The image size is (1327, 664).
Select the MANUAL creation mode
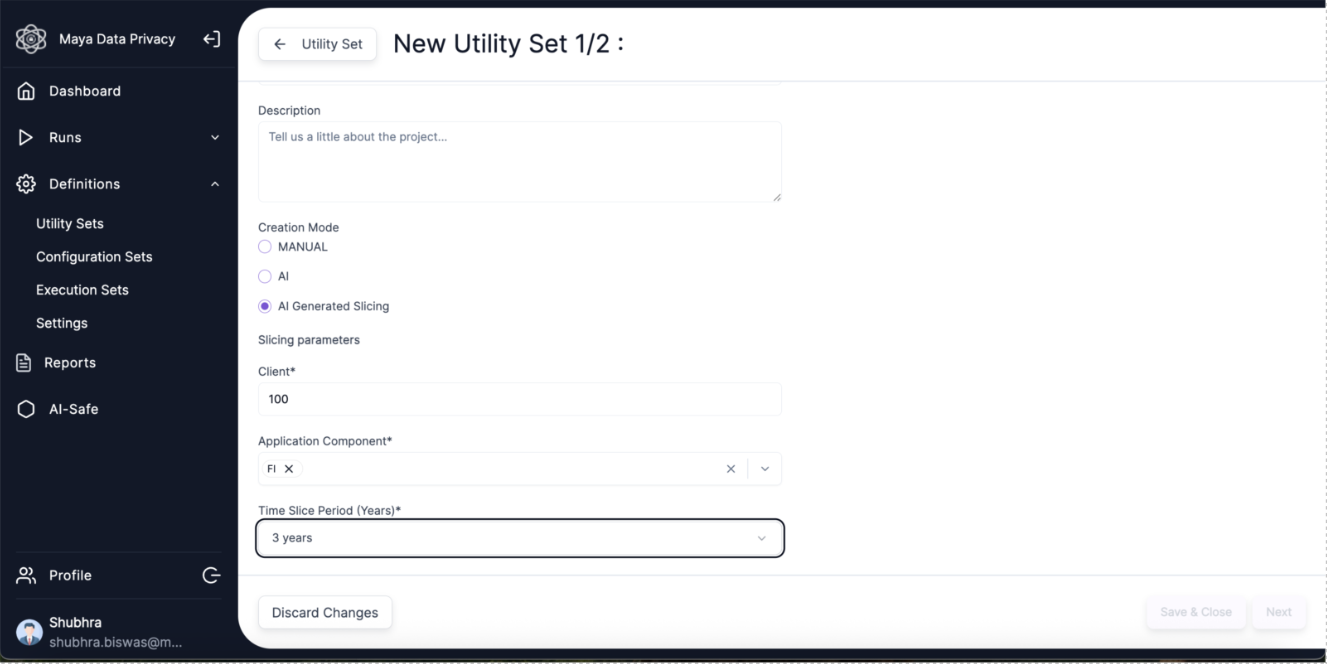click(265, 247)
